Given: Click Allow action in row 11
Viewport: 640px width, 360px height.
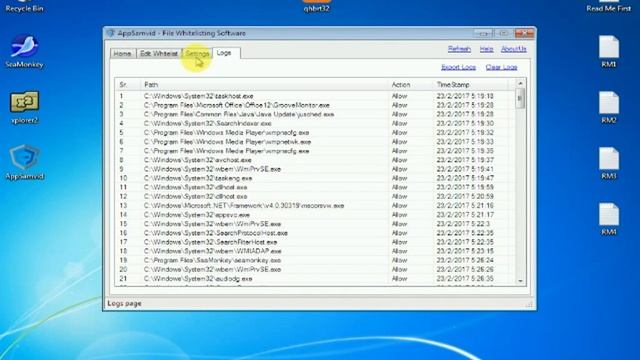Looking at the screenshot, I should click(400, 187).
